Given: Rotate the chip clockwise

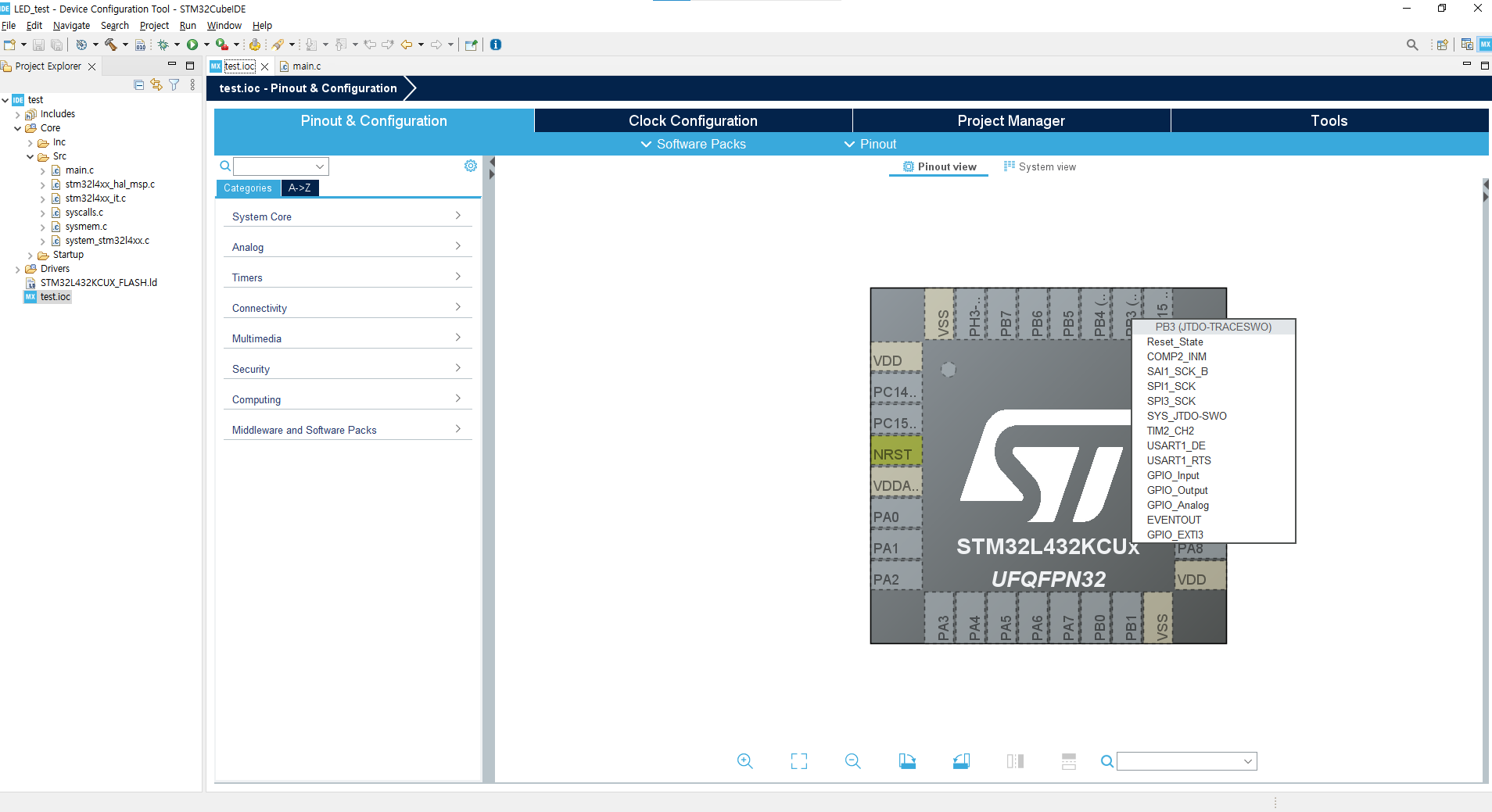Looking at the screenshot, I should click(x=907, y=761).
